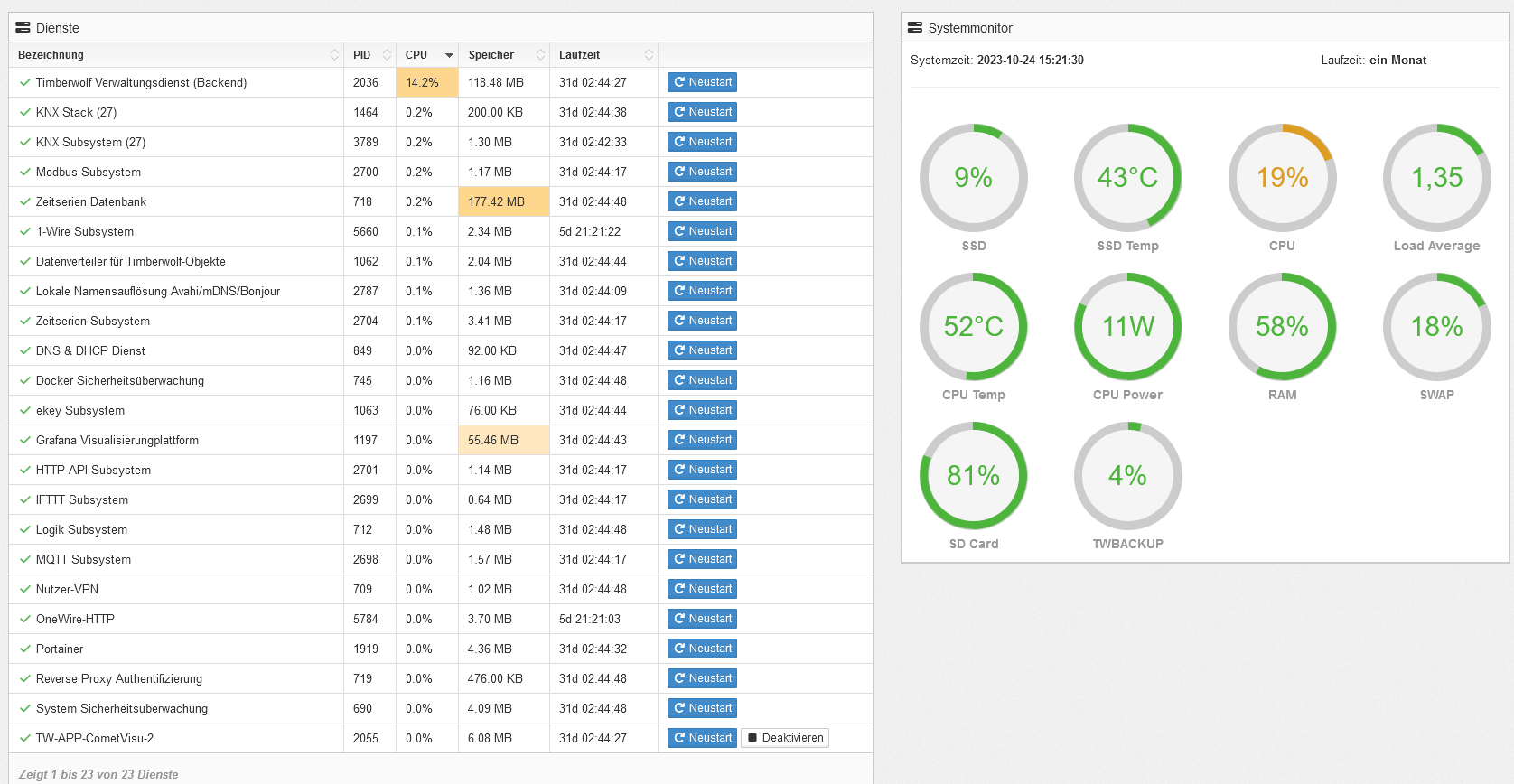
Task: Restart Grafana Visualisierungplattform
Action: coord(702,440)
